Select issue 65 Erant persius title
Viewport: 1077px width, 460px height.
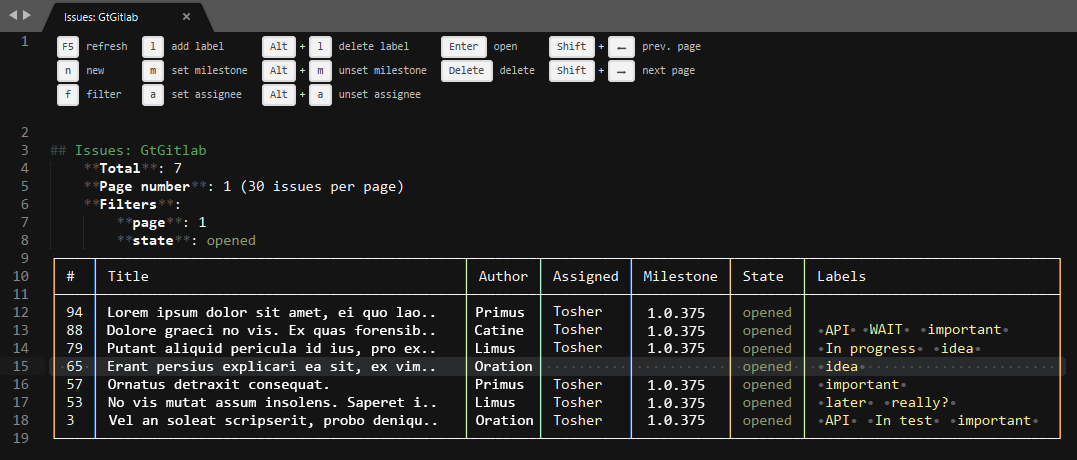point(271,367)
